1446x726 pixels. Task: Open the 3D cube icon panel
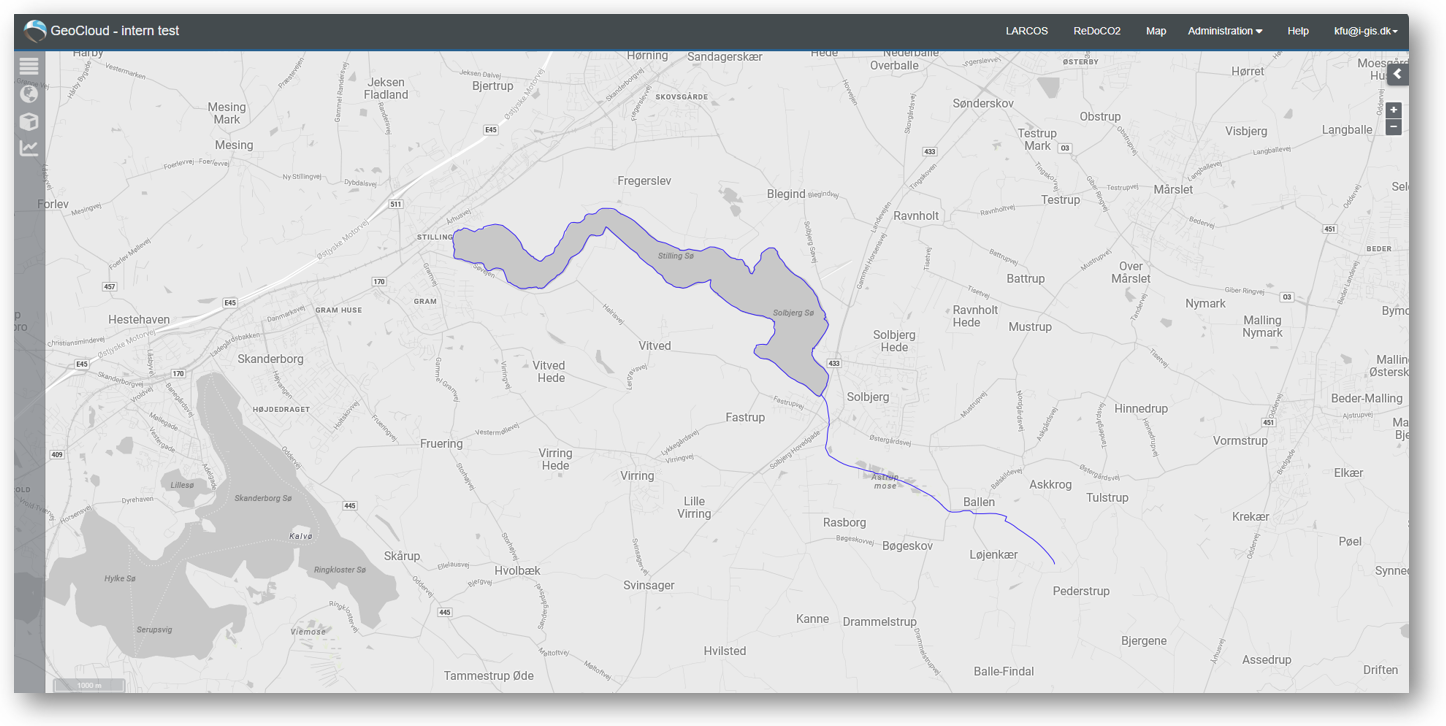point(29,121)
